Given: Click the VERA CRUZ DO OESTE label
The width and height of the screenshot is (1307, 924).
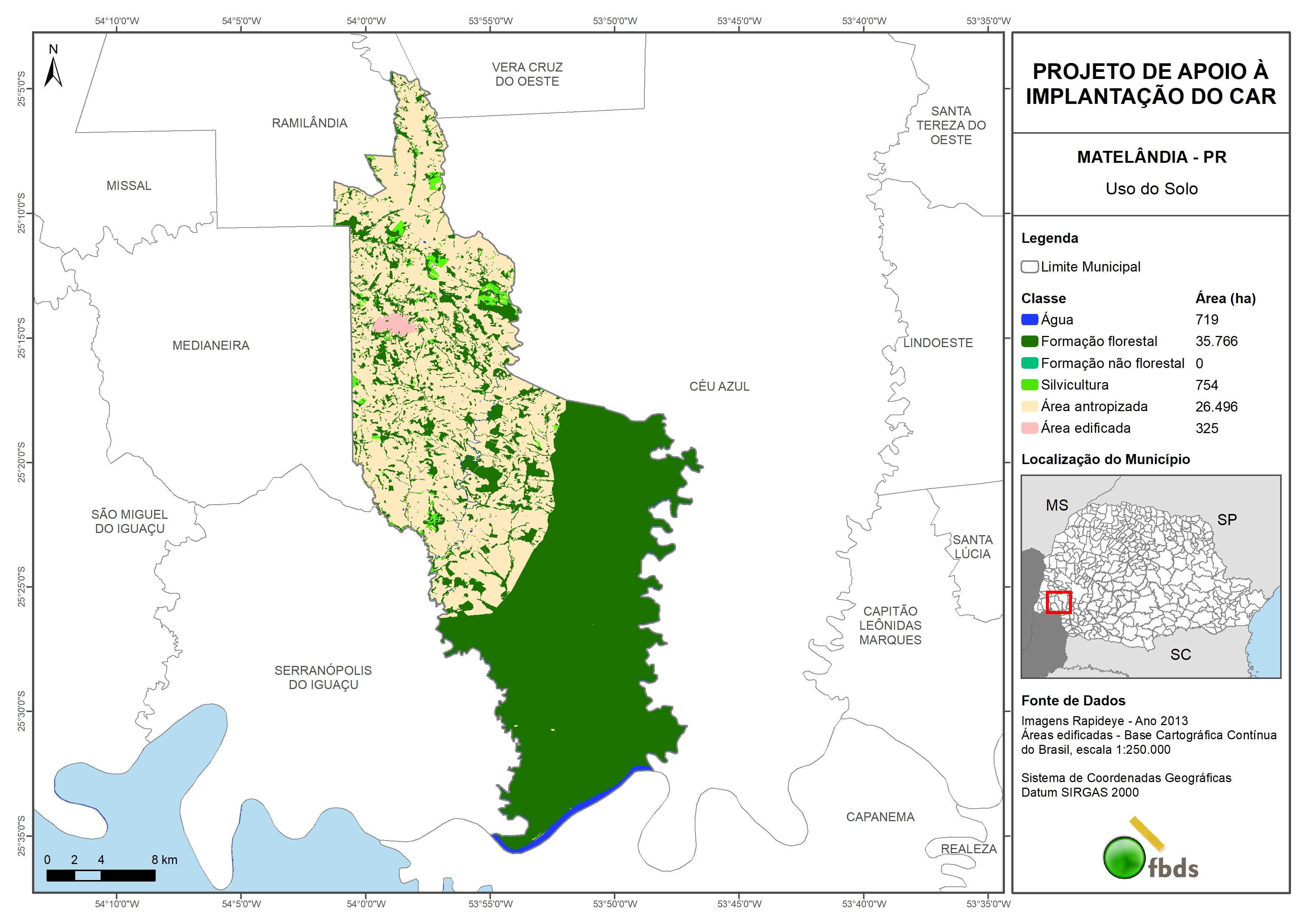Looking at the screenshot, I should 527,74.
